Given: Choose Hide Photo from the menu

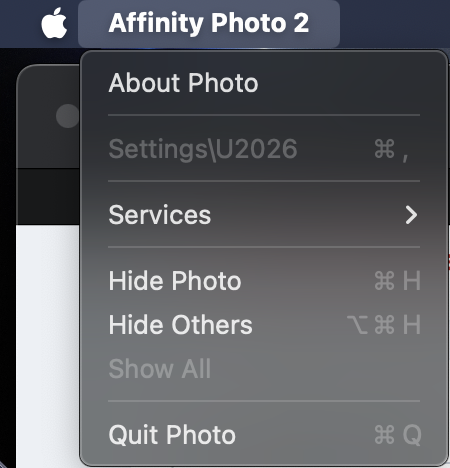Looking at the screenshot, I should click(264, 281).
